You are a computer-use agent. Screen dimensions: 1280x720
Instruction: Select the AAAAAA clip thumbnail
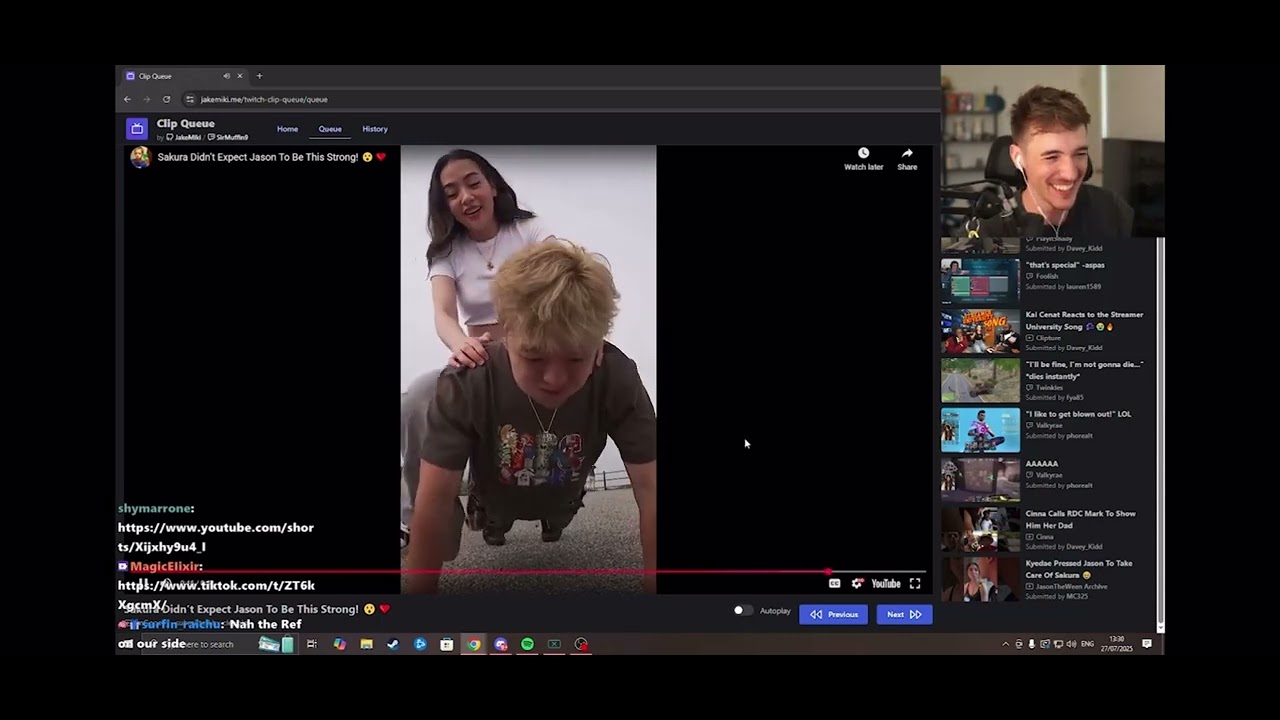click(980, 479)
